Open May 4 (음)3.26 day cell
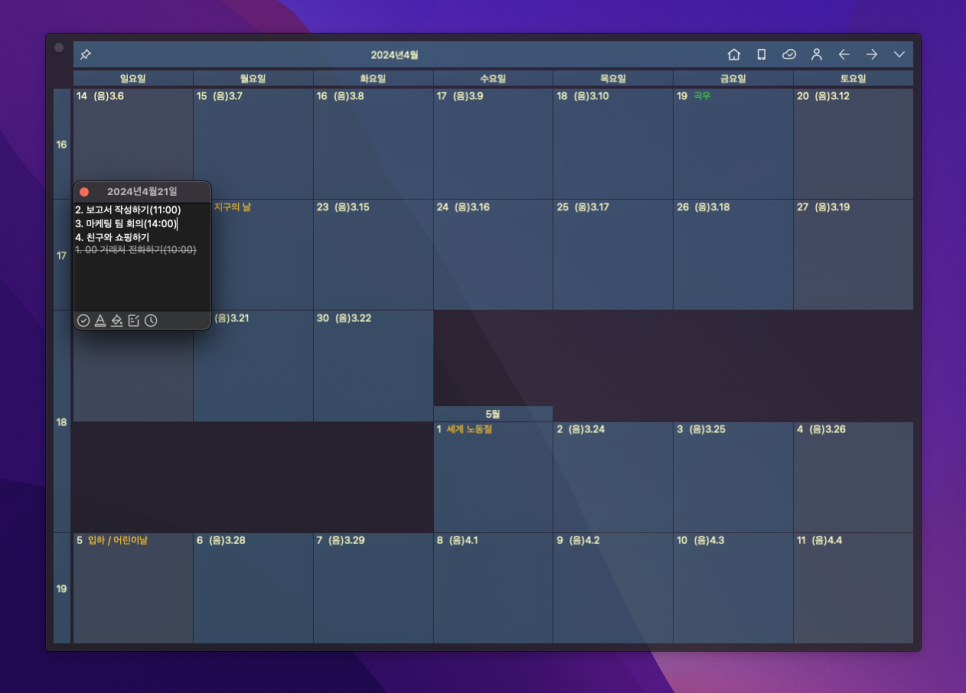This screenshot has width=966, height=693. pos(853,477)
